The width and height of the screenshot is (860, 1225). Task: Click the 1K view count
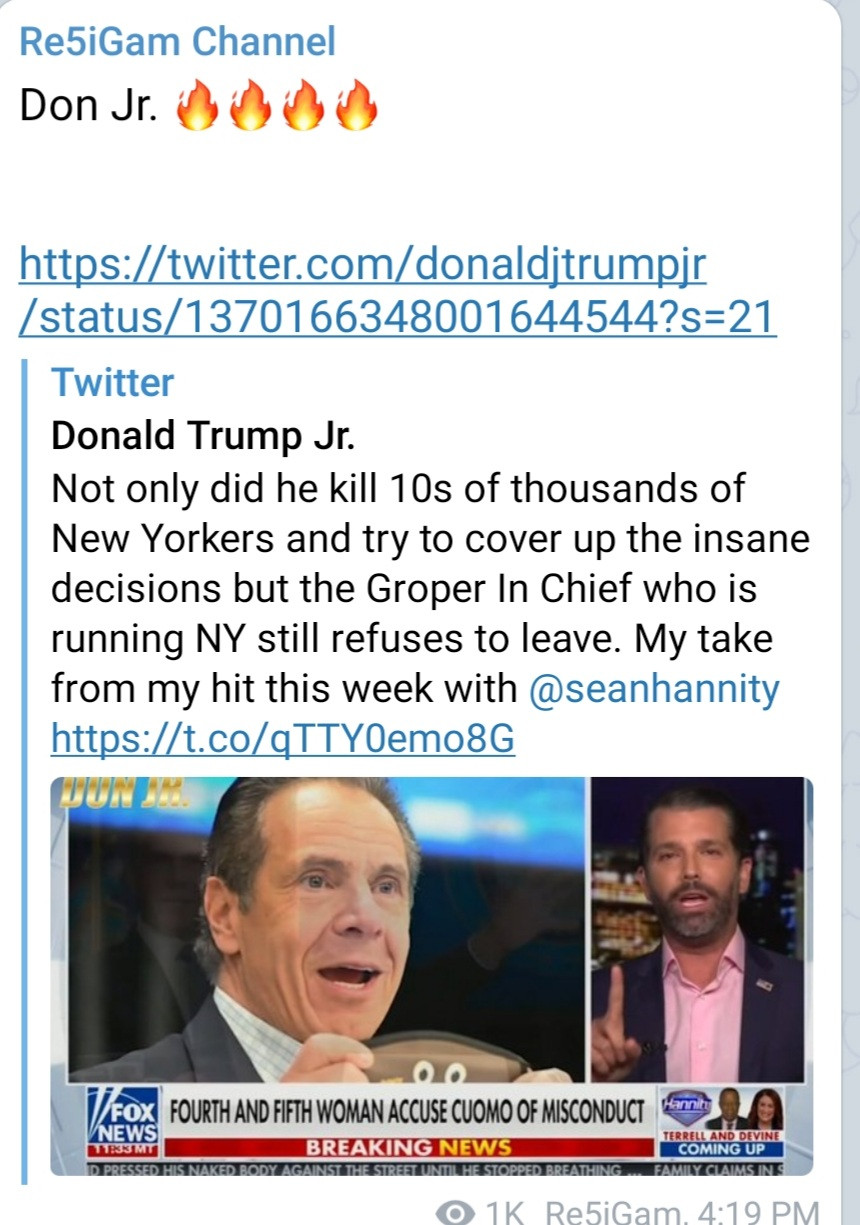(505, 1211)
